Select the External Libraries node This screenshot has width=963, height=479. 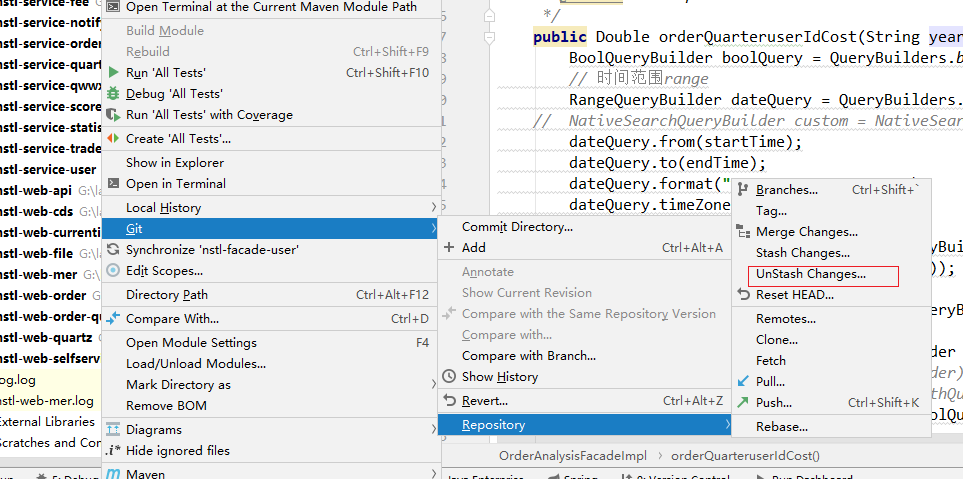[47, 421]
